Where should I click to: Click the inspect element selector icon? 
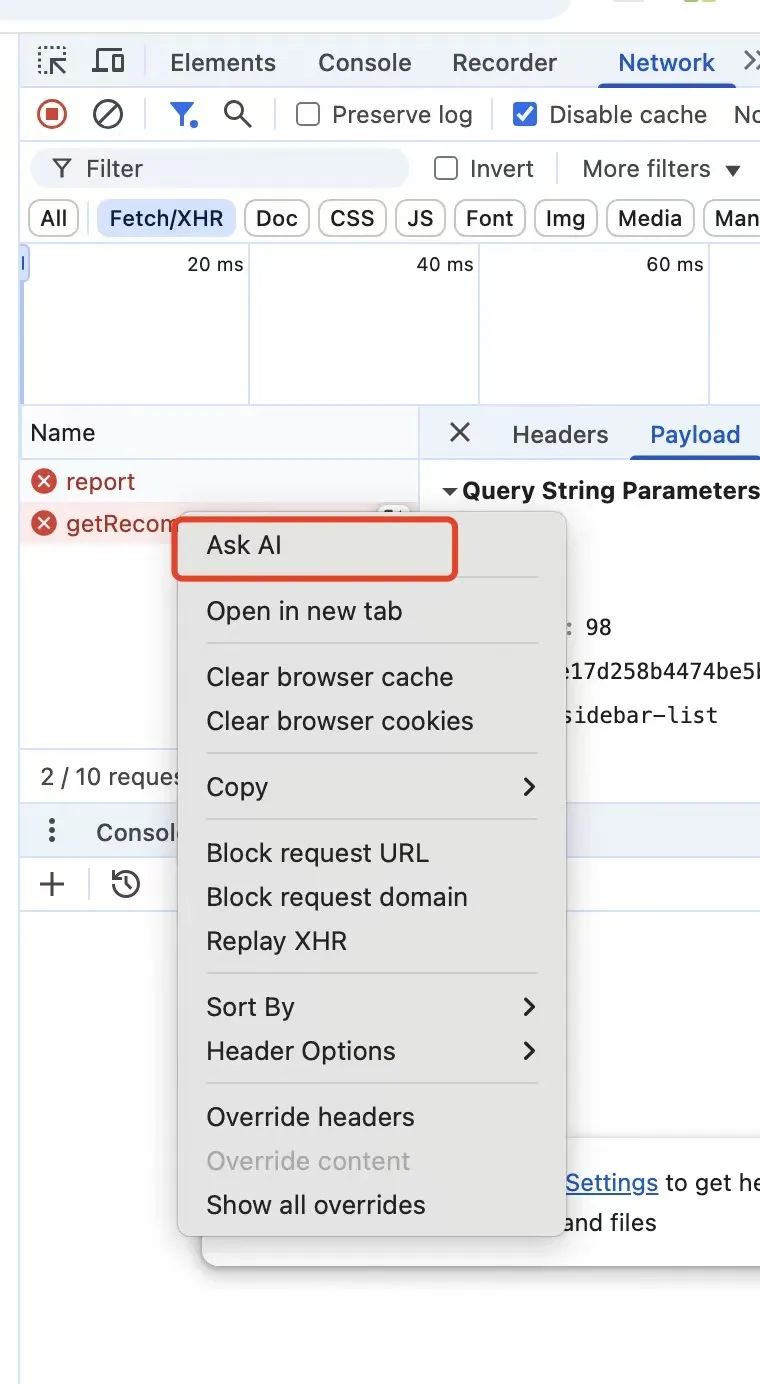52,62
